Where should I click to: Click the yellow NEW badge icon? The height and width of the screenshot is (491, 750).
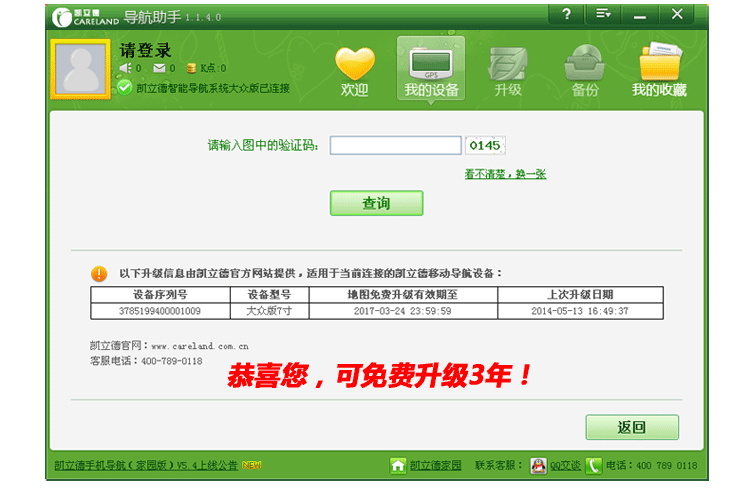tap(251, 465)
